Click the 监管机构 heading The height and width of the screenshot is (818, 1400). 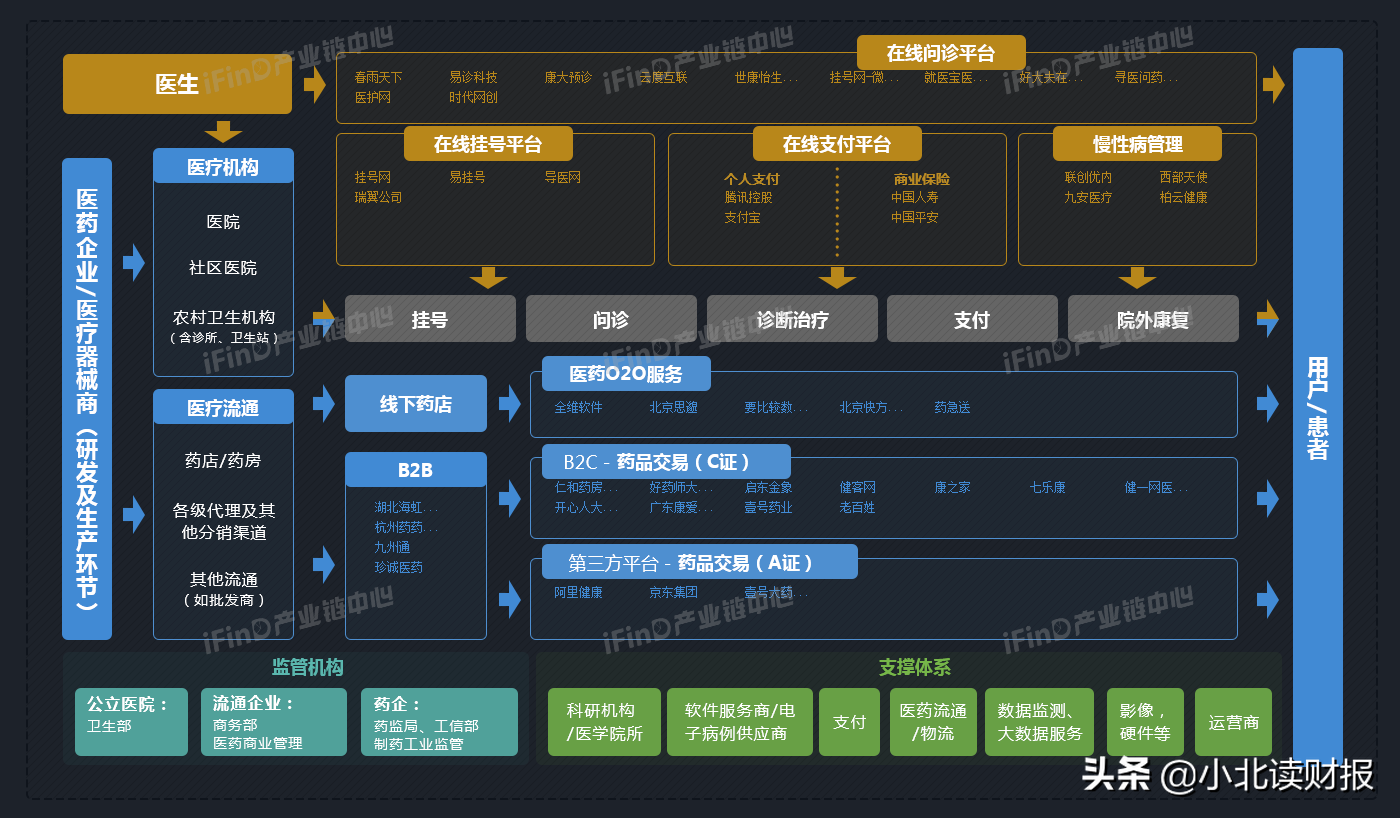click(x=308, y=667)
